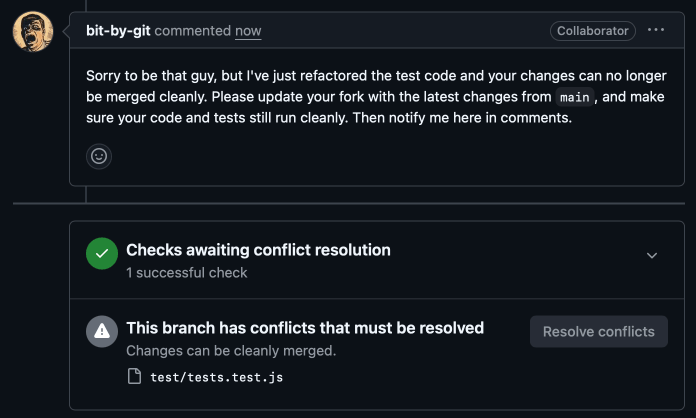Click the file icon beside tests.test.js
The height and width of the screenshot is (418, 696).
134,376
